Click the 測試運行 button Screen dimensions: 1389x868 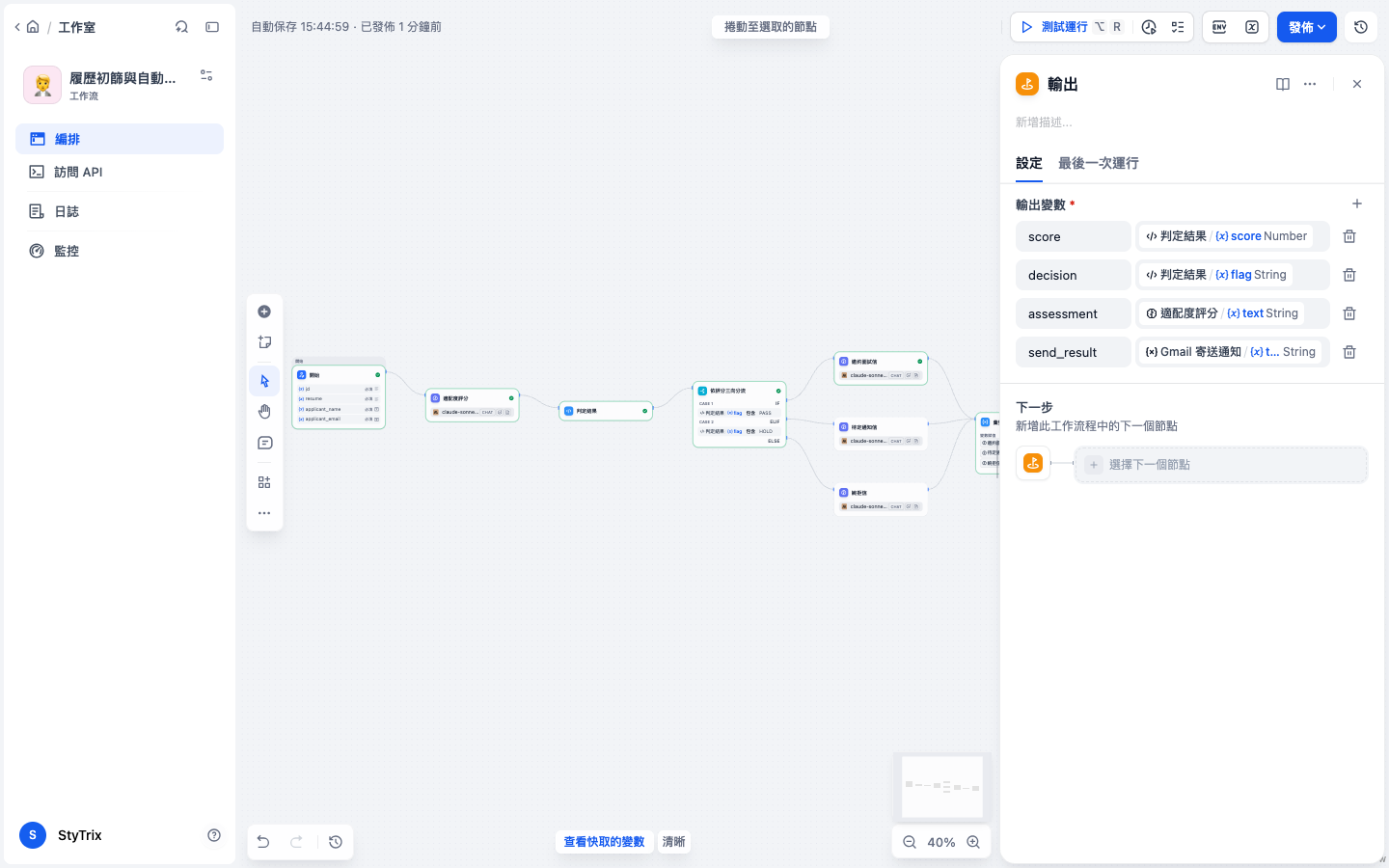click(x=1072, y=27)
